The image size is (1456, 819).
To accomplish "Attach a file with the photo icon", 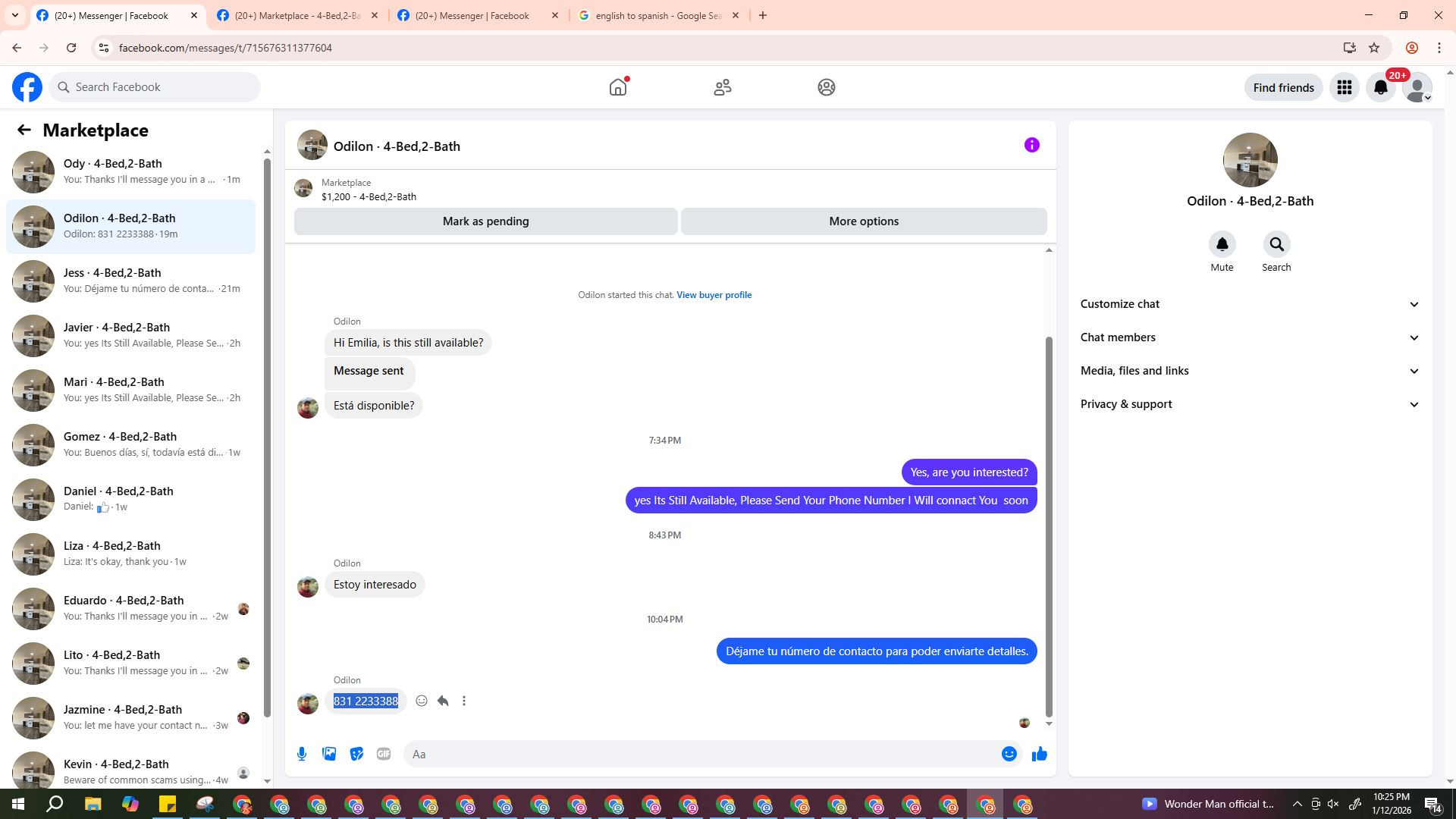I will tap(329, 754).
